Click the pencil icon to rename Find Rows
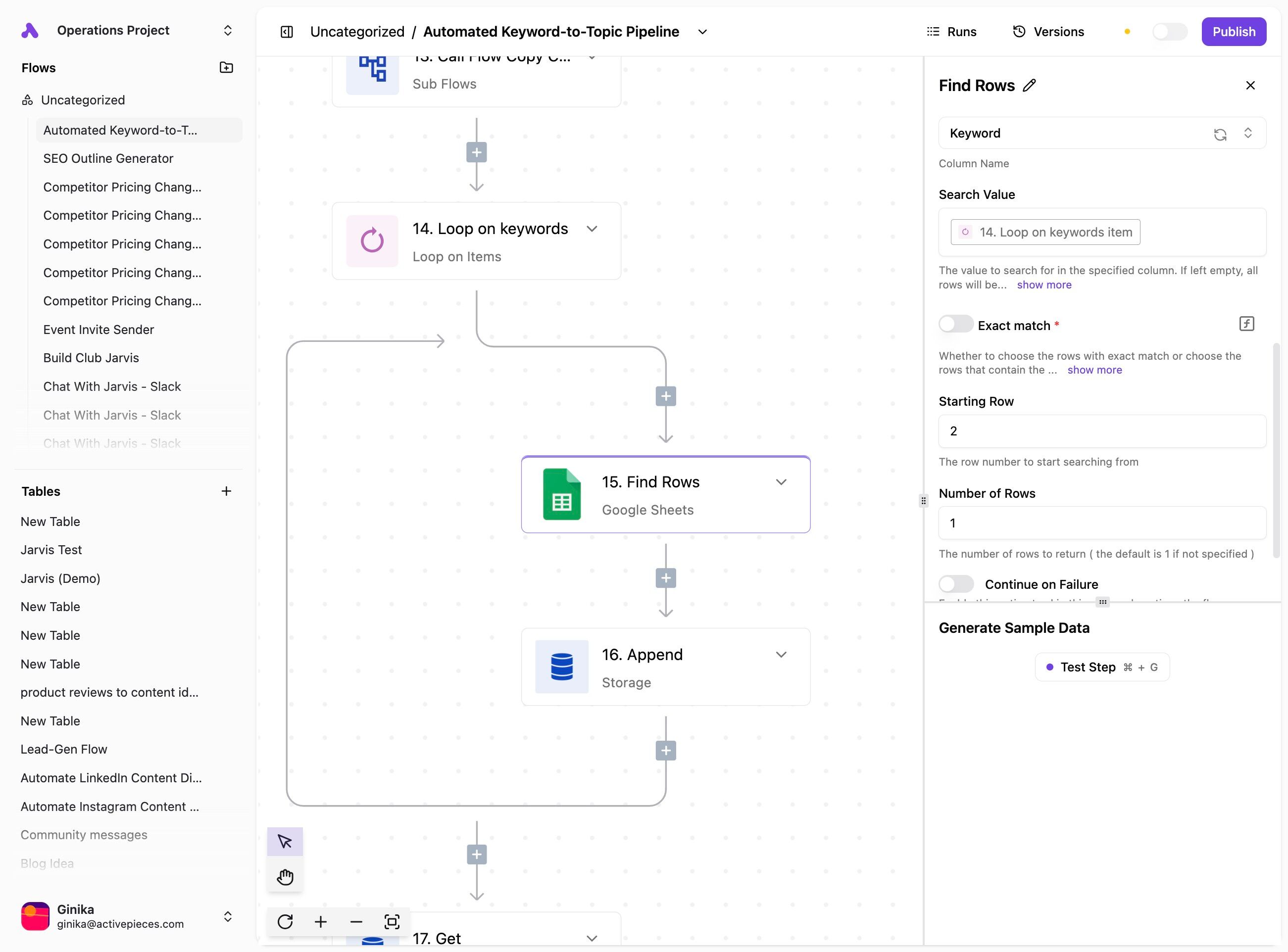 (1029, 85)
